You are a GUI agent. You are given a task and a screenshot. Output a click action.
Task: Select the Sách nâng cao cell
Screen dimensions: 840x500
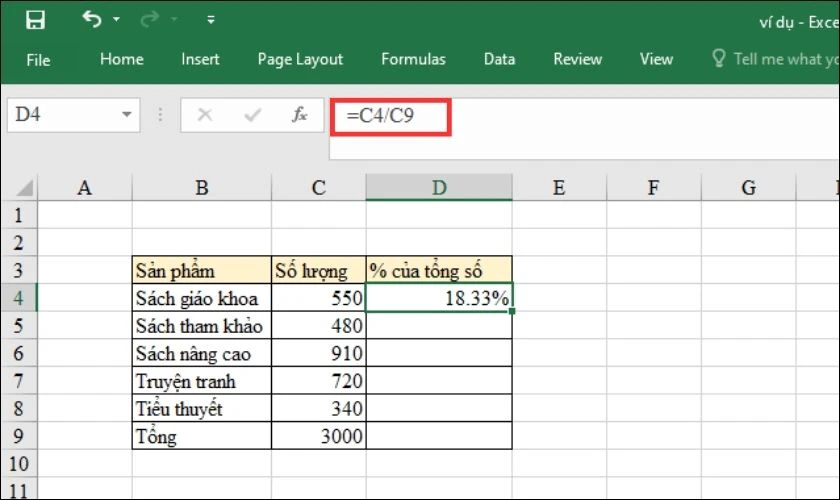[x=201, y=353]
